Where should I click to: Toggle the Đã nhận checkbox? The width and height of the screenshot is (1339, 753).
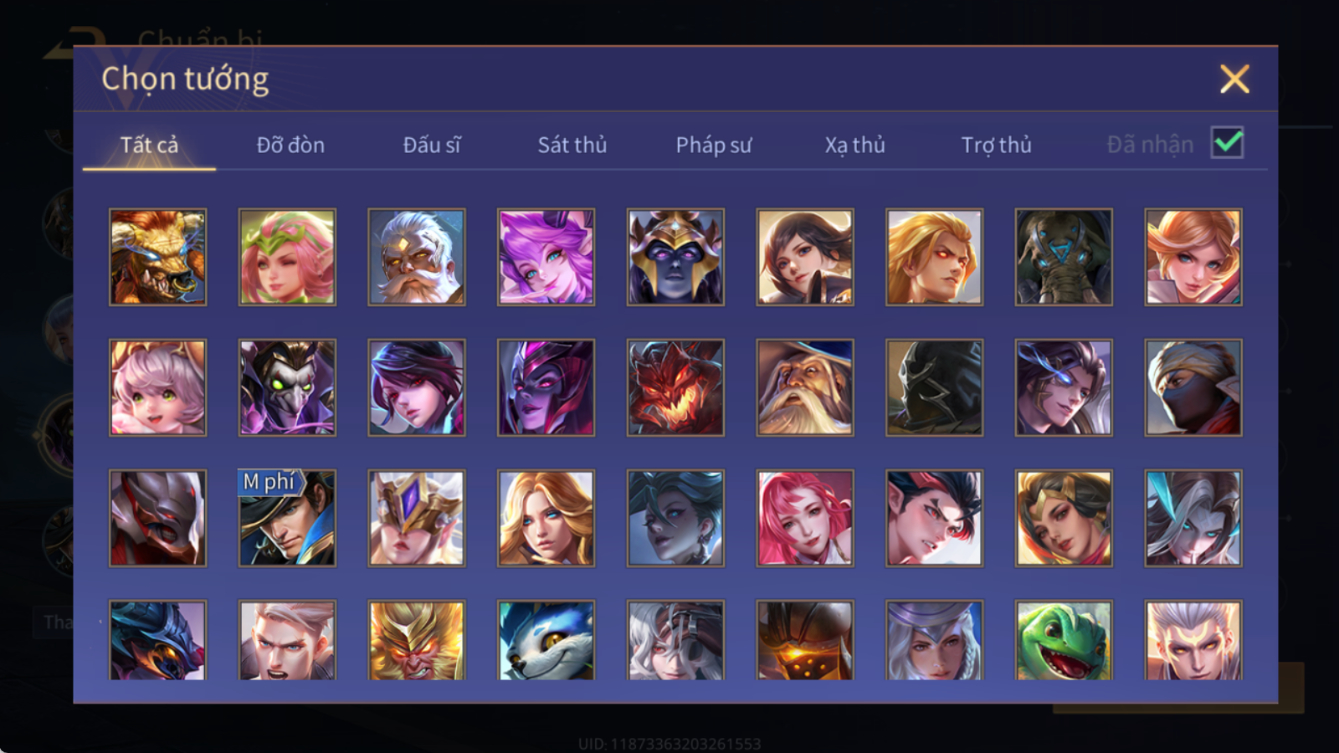coord(1227,143)
